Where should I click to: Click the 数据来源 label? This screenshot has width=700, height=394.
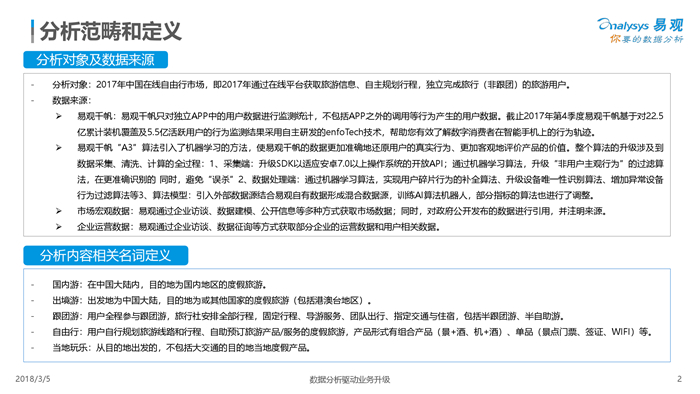coord(71,100)
